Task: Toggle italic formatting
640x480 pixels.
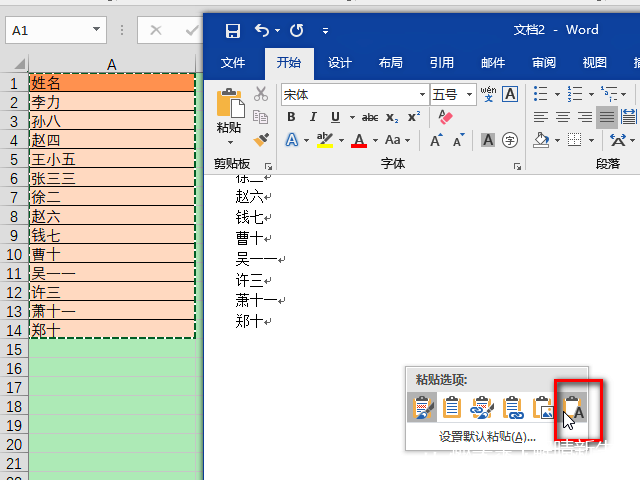Action: (313, 117)
